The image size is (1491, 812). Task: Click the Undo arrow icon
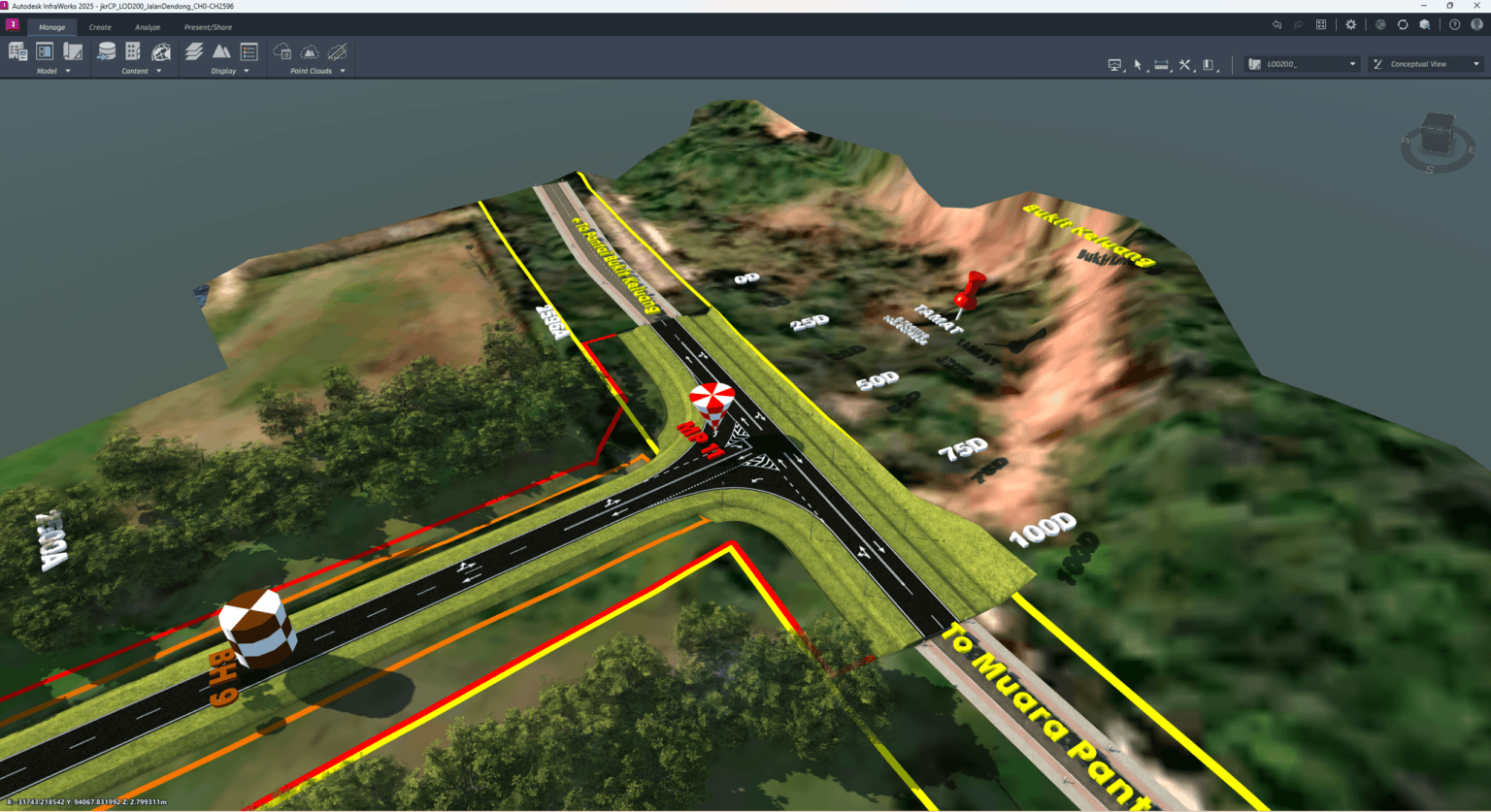[1276, 25]
